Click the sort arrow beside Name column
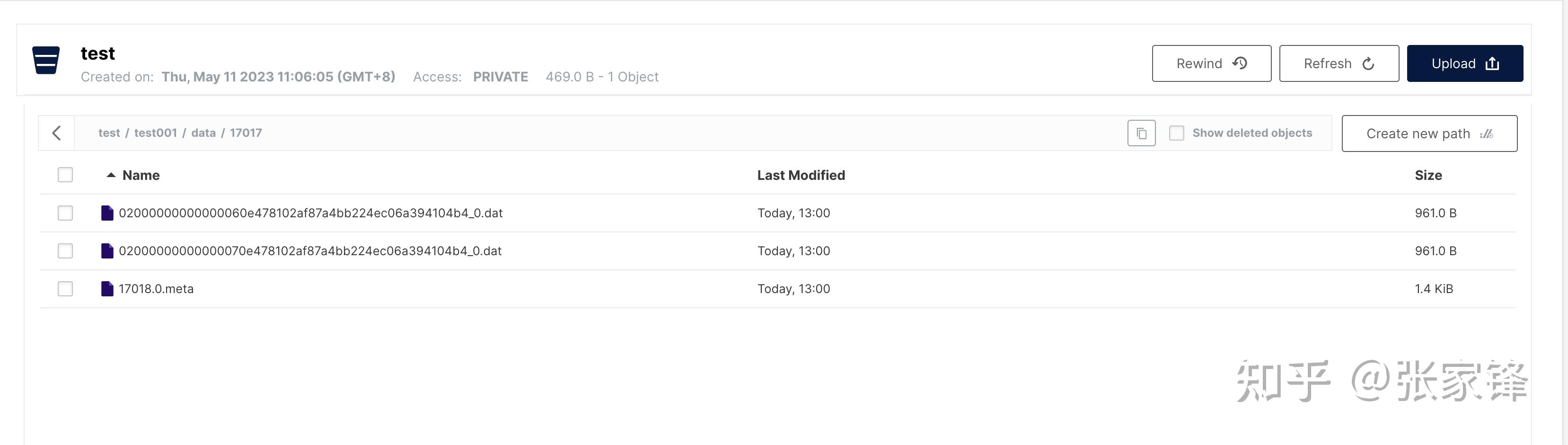The width and height of the screenshot is (1568, 445). point(111,175)
